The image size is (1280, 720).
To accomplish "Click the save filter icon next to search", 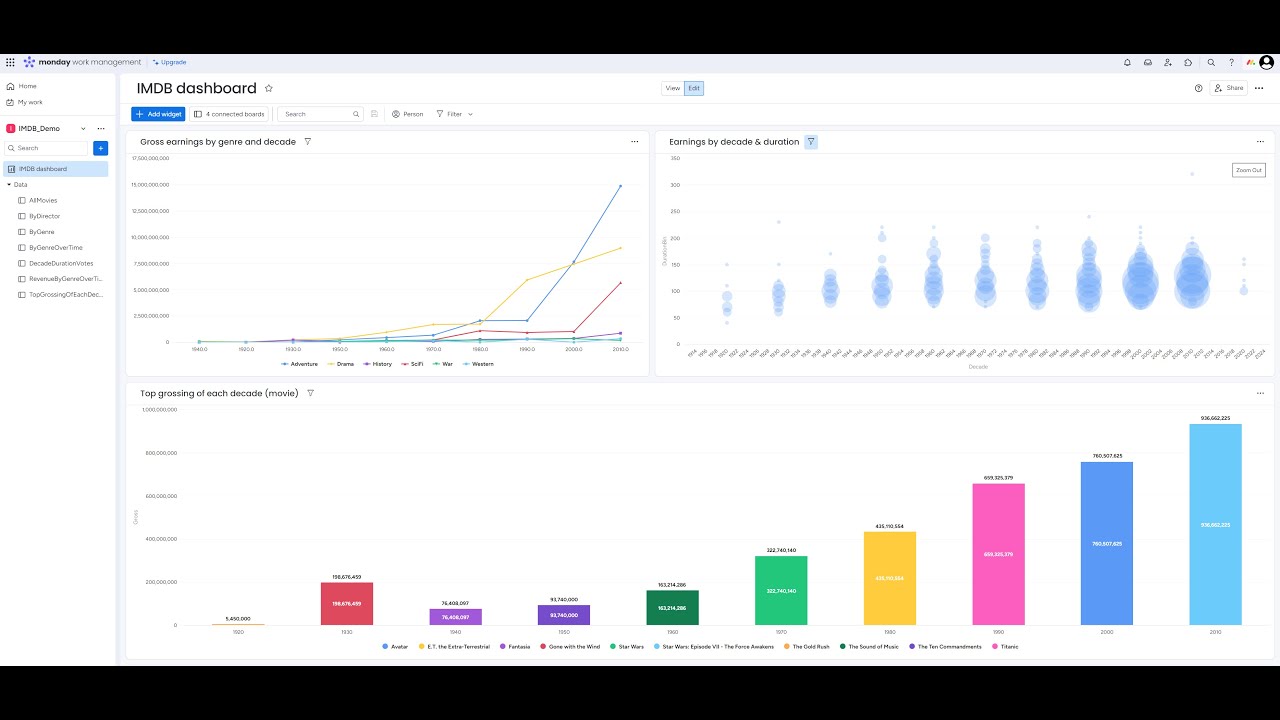I will pos(374,114).
